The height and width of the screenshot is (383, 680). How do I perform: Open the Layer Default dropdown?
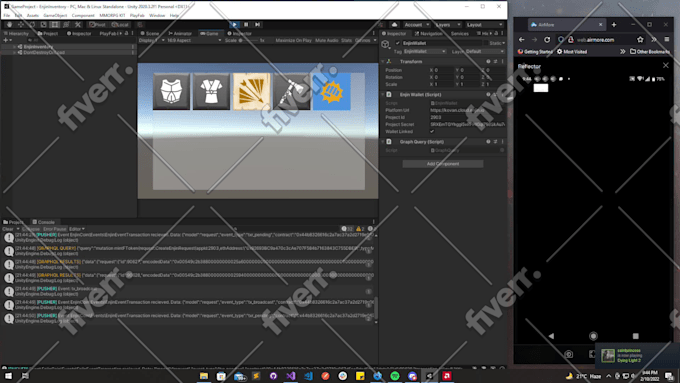[x=484, y=52]
